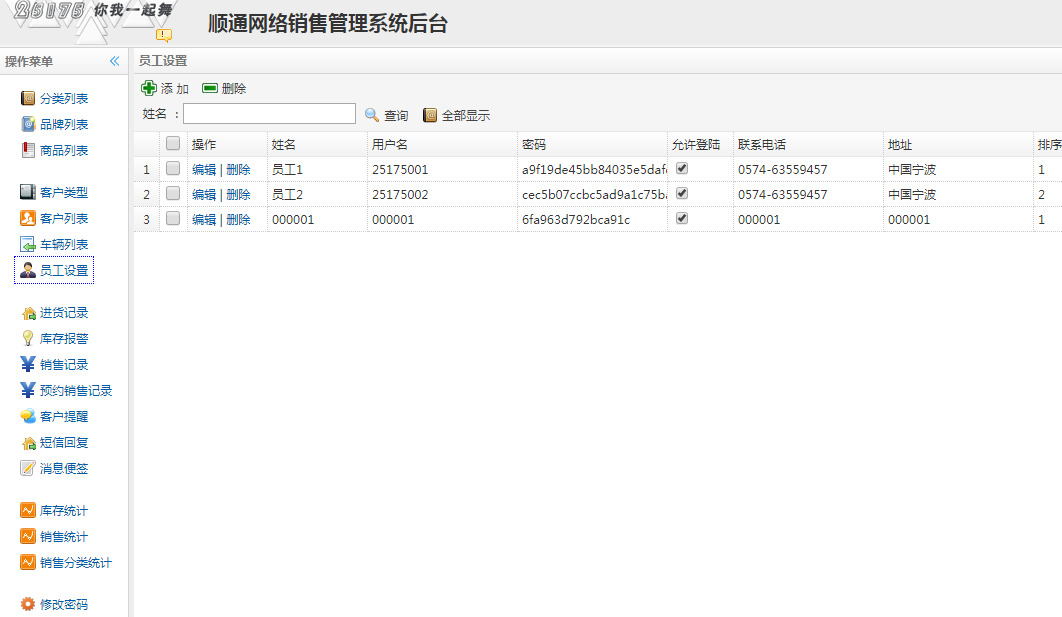Screen dimensions: 1062x617
Task: Open 分类列表 from the sidebar icon
Action: pos(28,98)
